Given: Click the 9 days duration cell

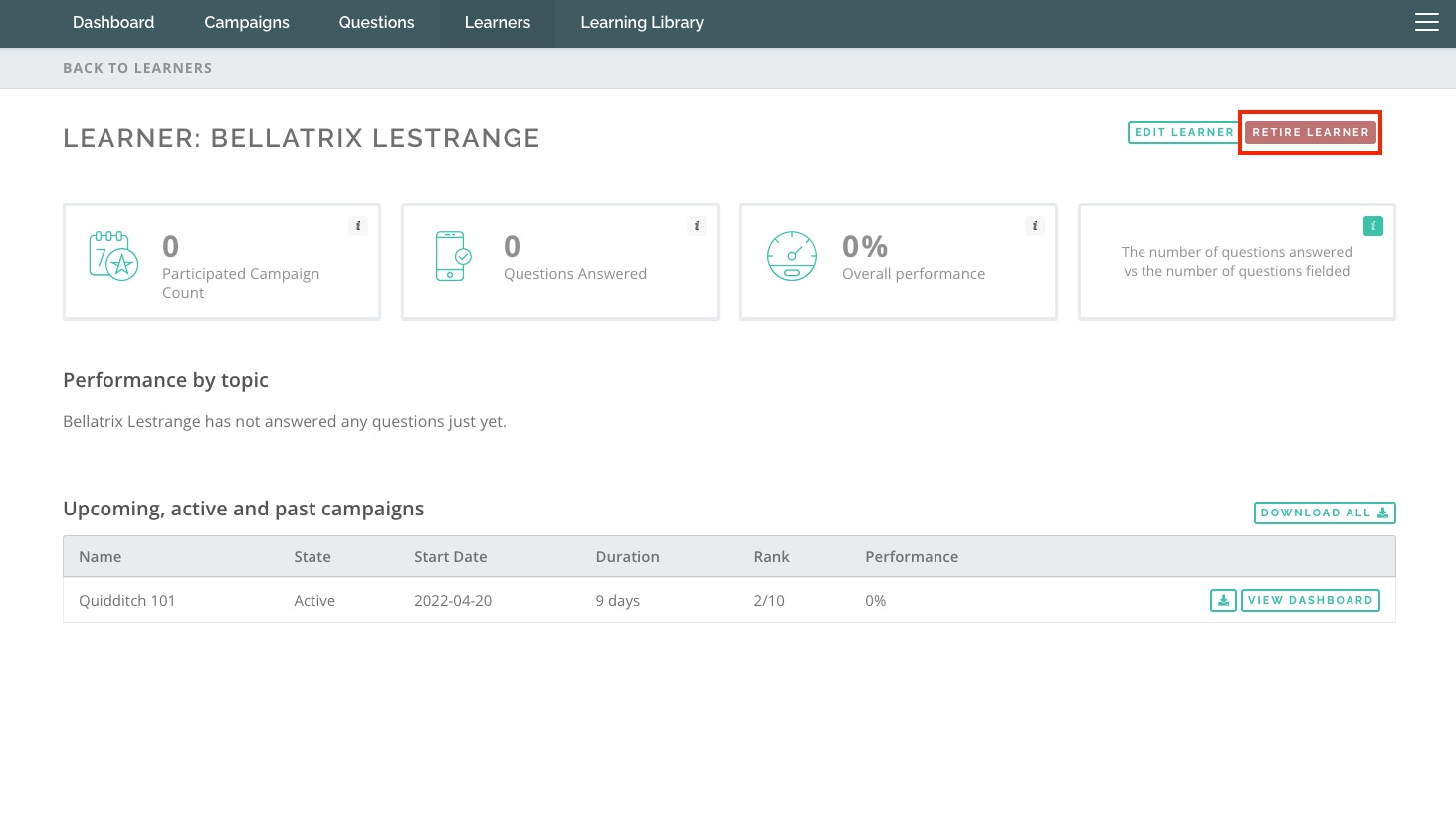Looking at the screenshot, I should pos(618,601).
